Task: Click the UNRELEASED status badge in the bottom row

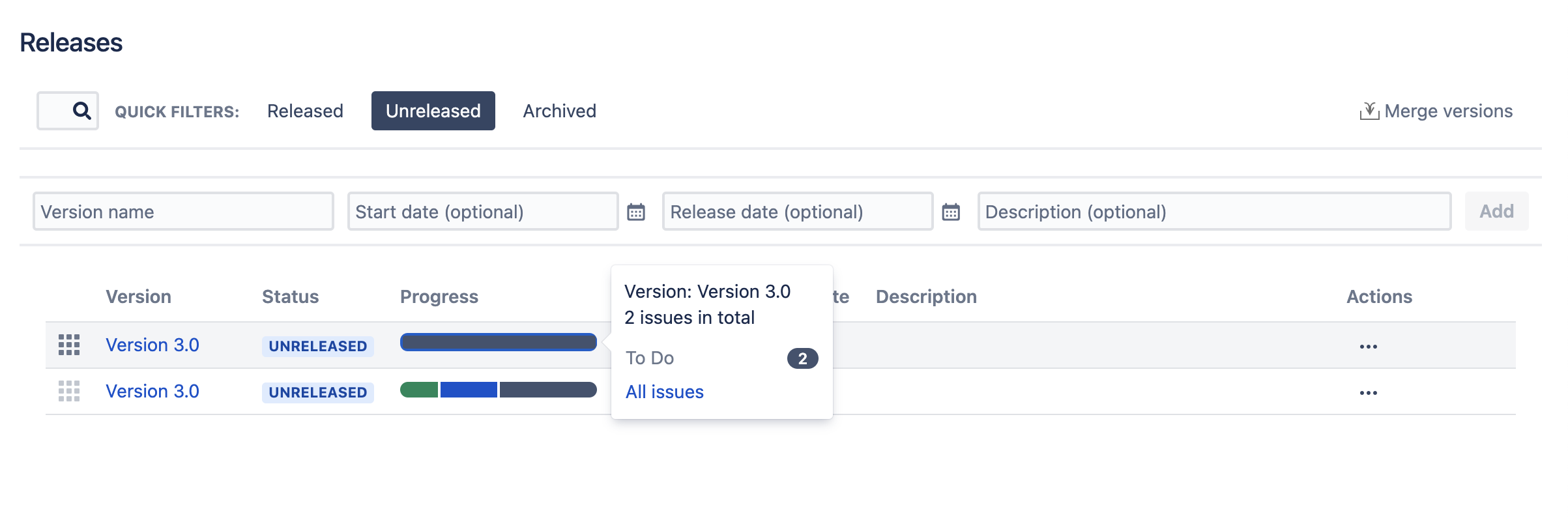Action: [x=318, y=392]
